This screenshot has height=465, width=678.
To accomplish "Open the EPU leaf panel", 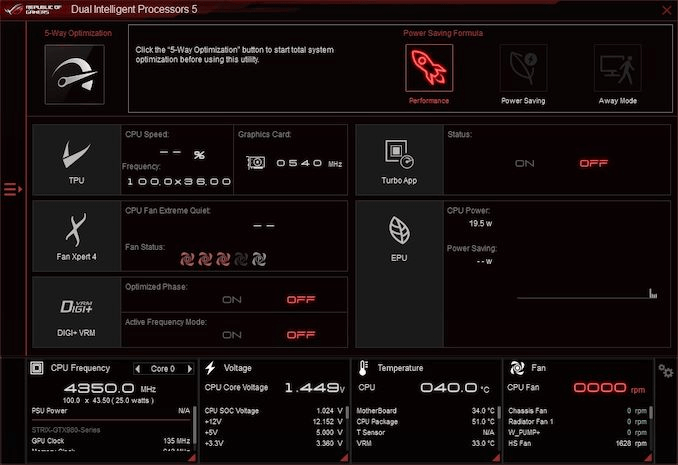I will 399,274.
